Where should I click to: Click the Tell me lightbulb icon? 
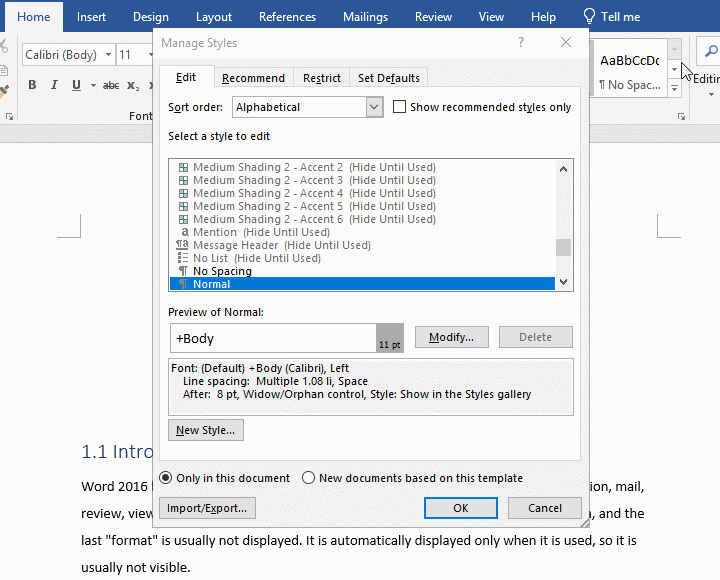[591, 16]
